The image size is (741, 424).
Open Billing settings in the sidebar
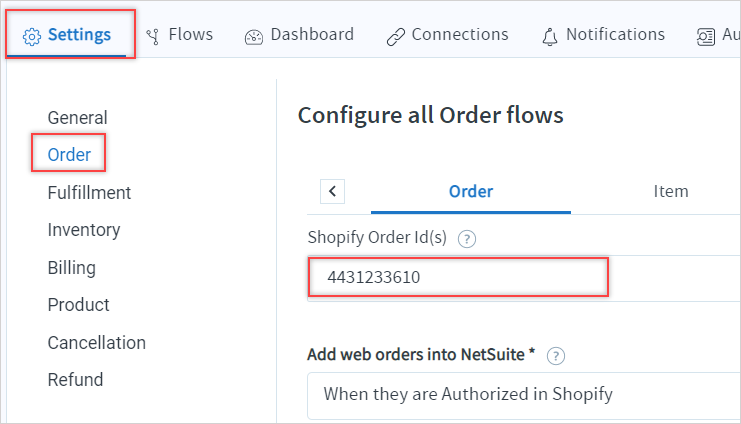(x=71, y=268)
